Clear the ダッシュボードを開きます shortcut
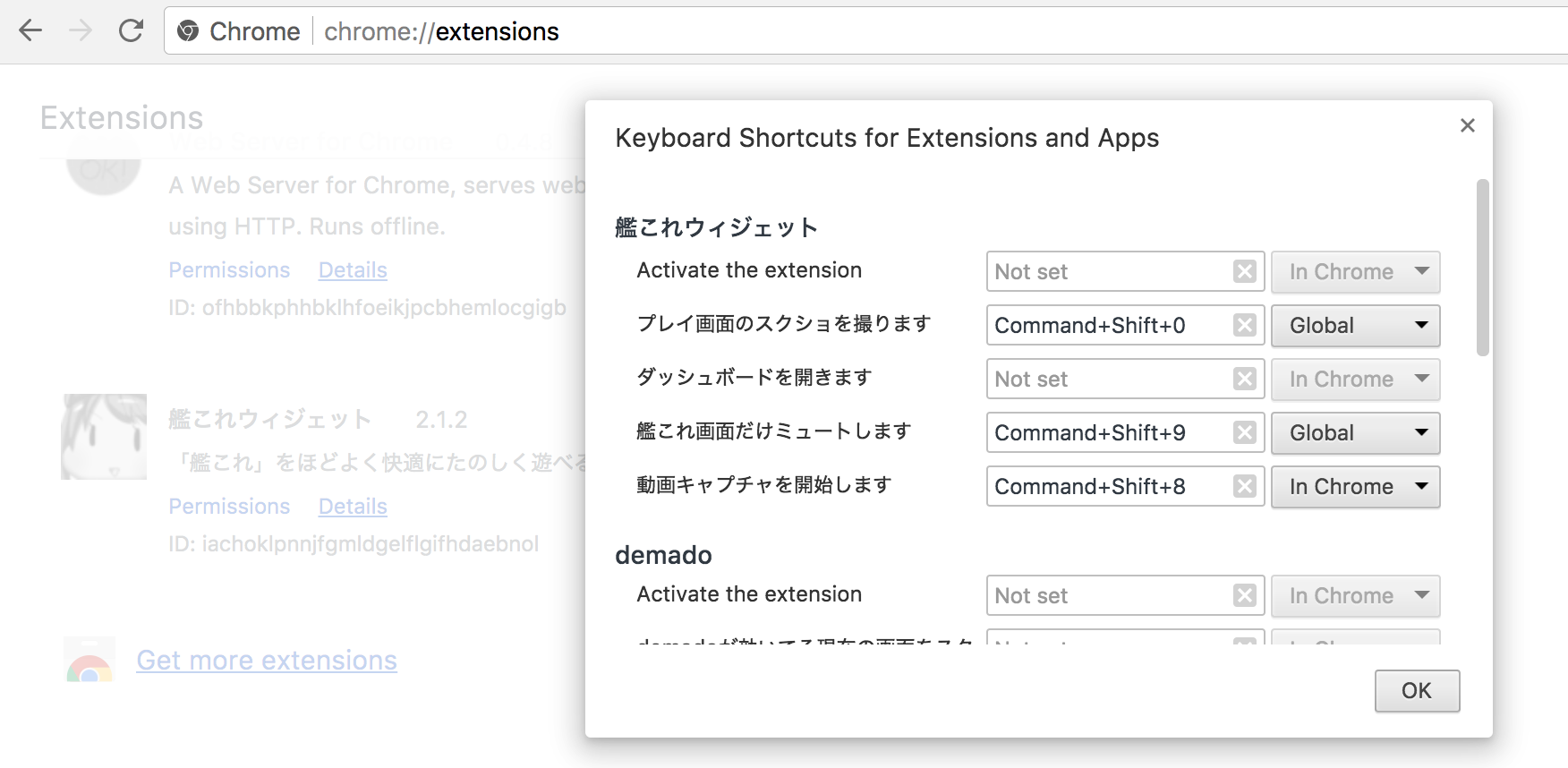The height and width of the screenshot is (768, 1568). pos(1244,379)
